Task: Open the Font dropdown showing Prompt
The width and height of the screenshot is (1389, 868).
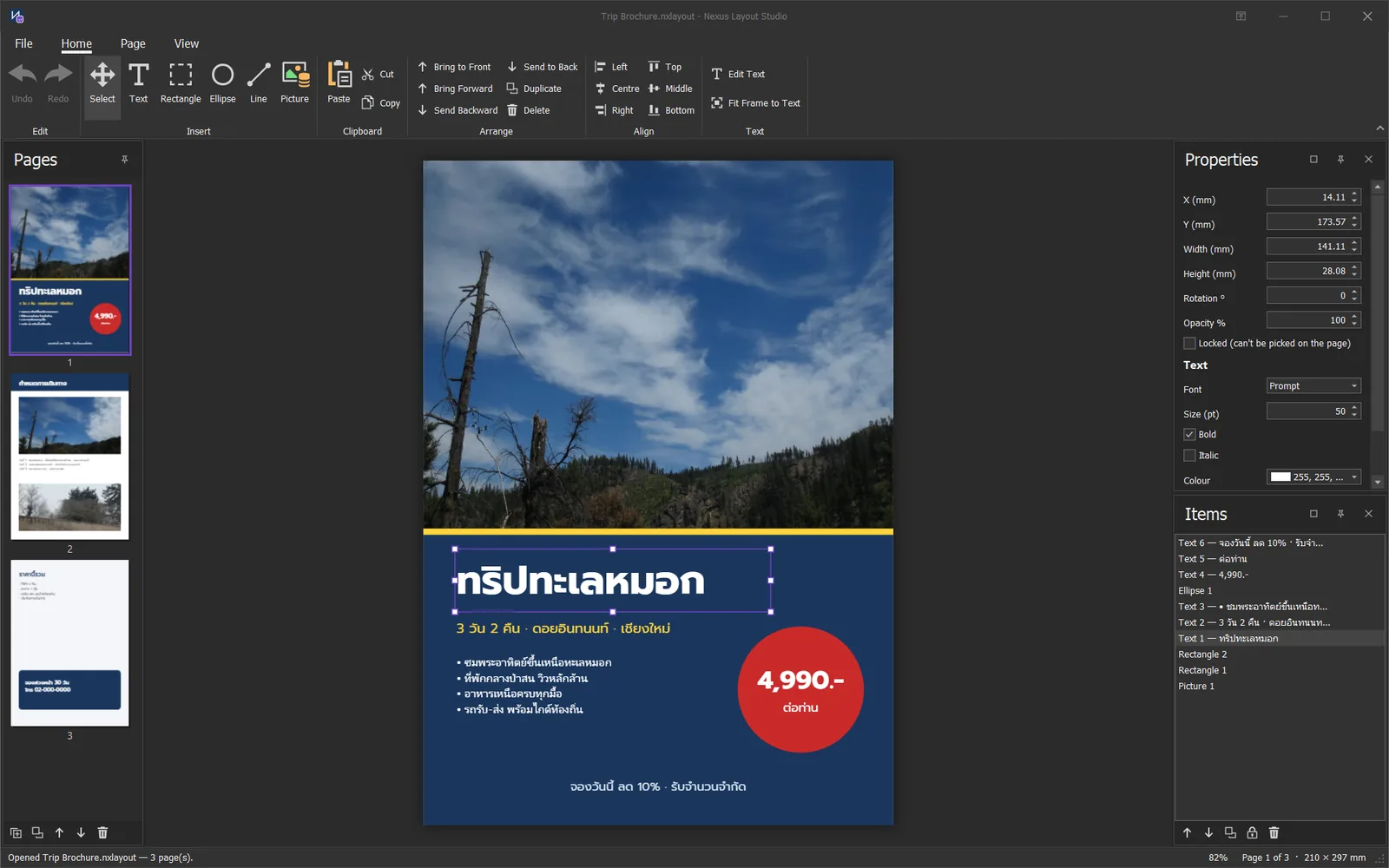Action: (x=1313, y=386)
